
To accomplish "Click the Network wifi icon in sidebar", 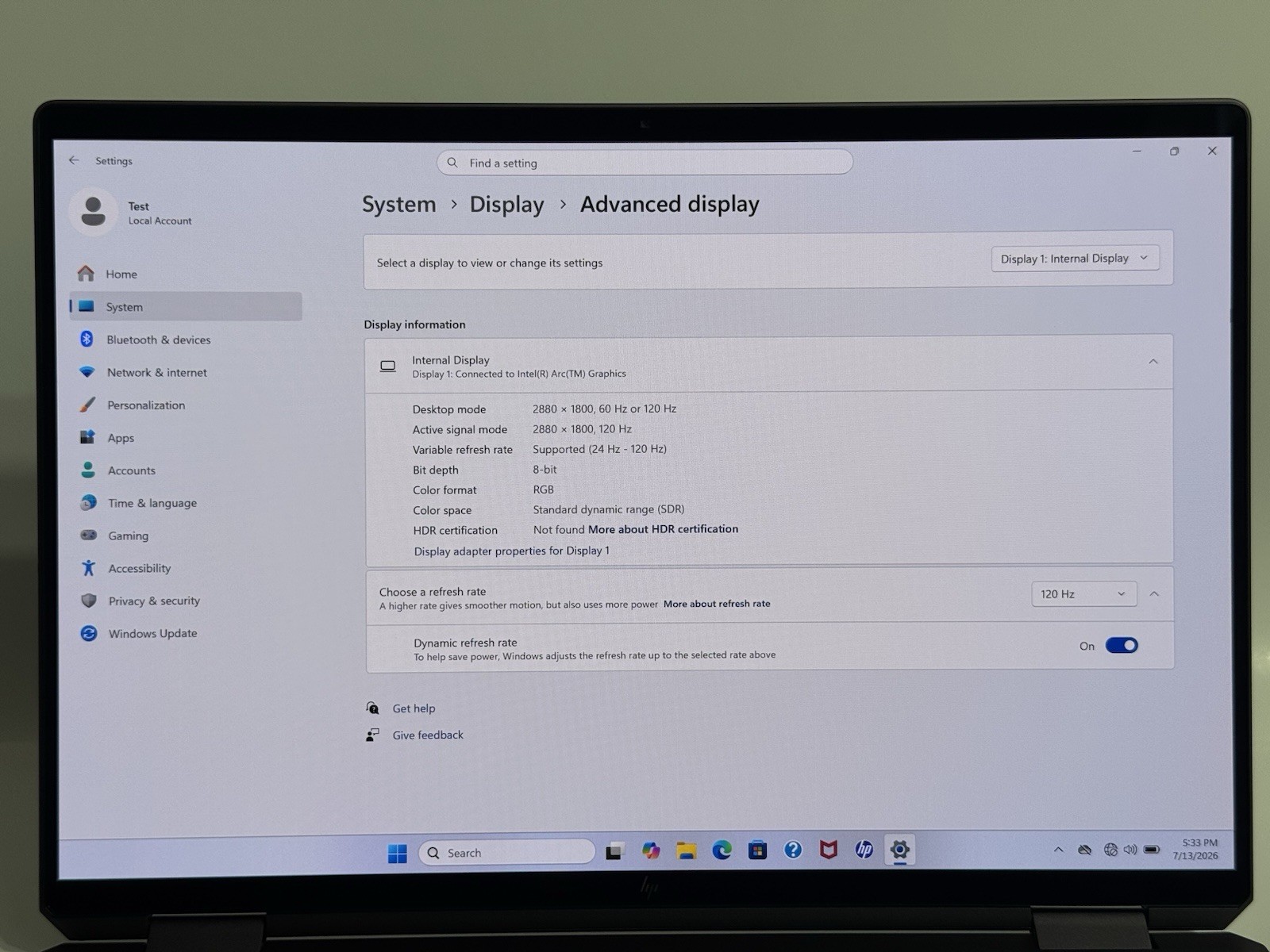I will (87, 372).
